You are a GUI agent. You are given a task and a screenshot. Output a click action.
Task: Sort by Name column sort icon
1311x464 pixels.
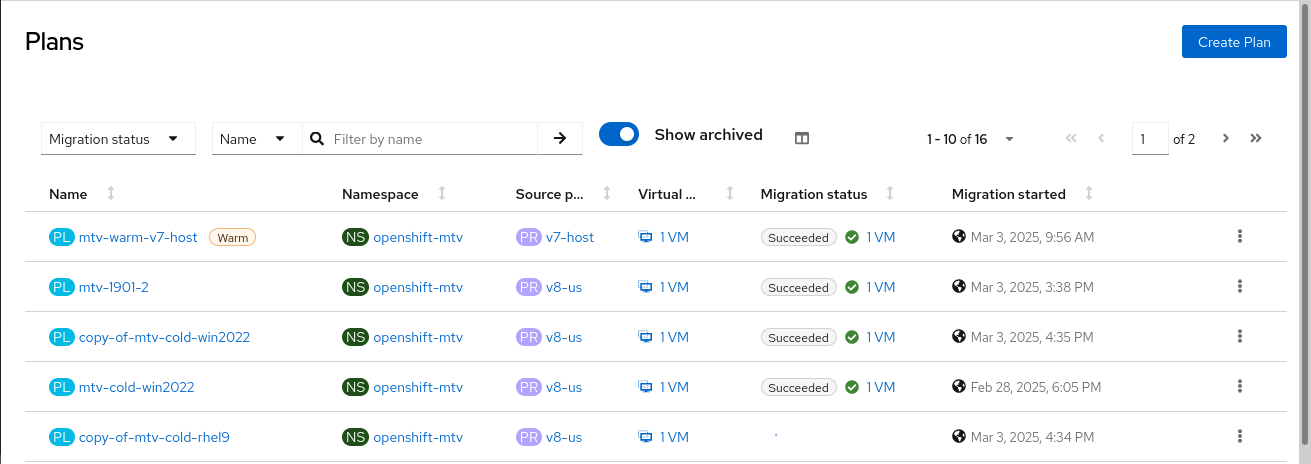[110, 194]
